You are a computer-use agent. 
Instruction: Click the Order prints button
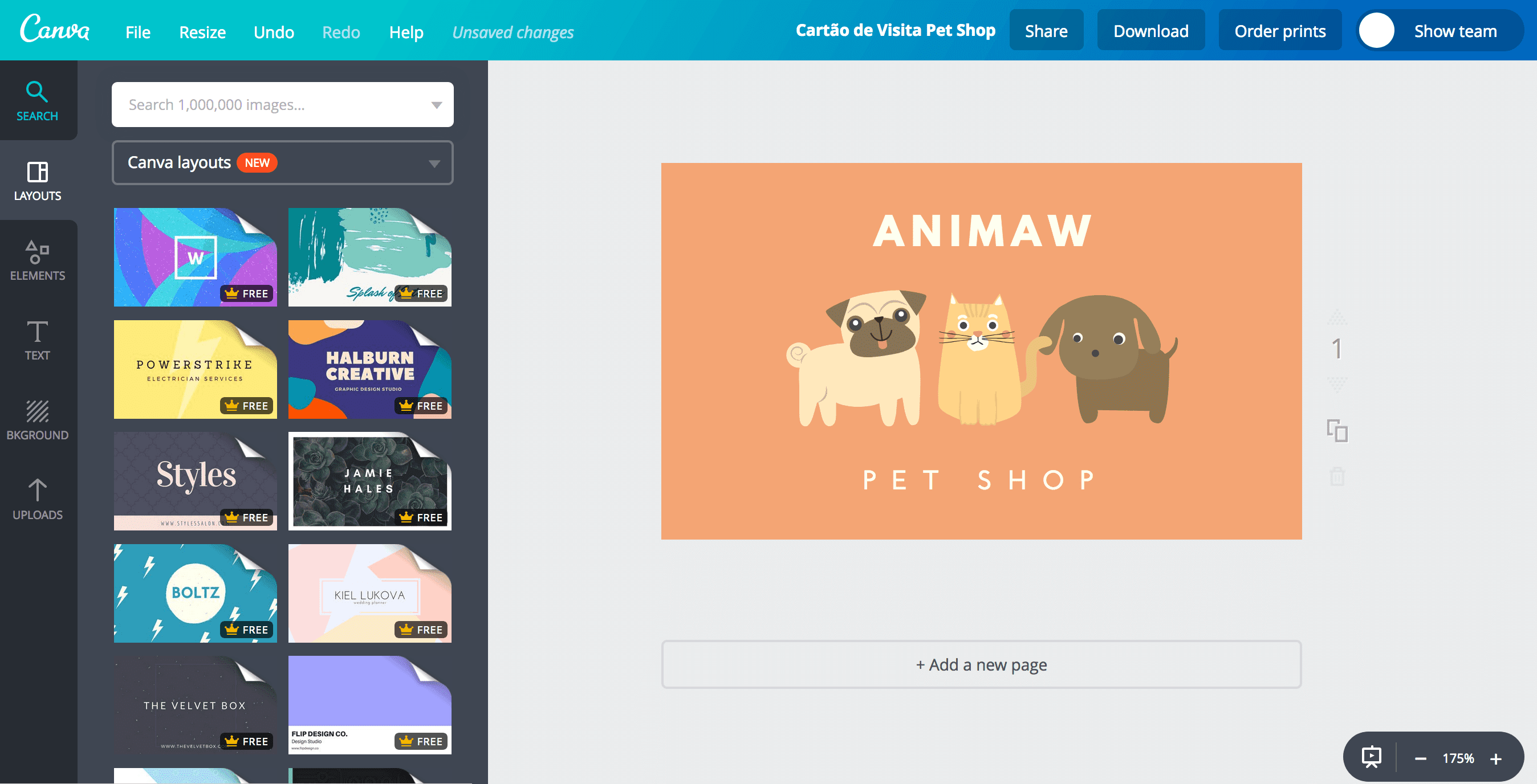(1280, 30)
